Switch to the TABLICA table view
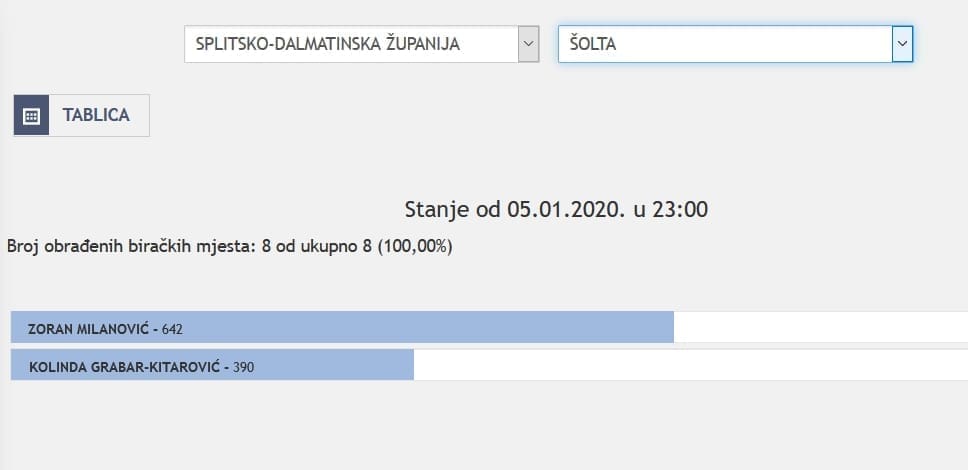The image size is (968, 470). click(96, 115)
